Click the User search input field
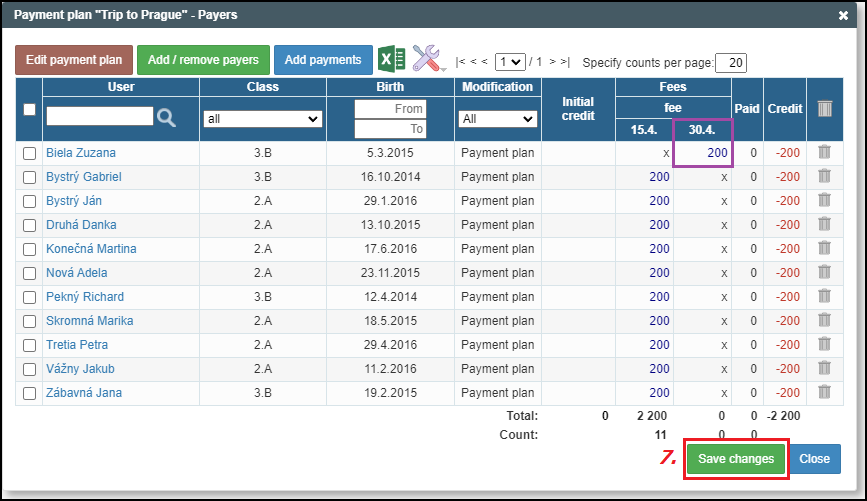 (100, 116)
